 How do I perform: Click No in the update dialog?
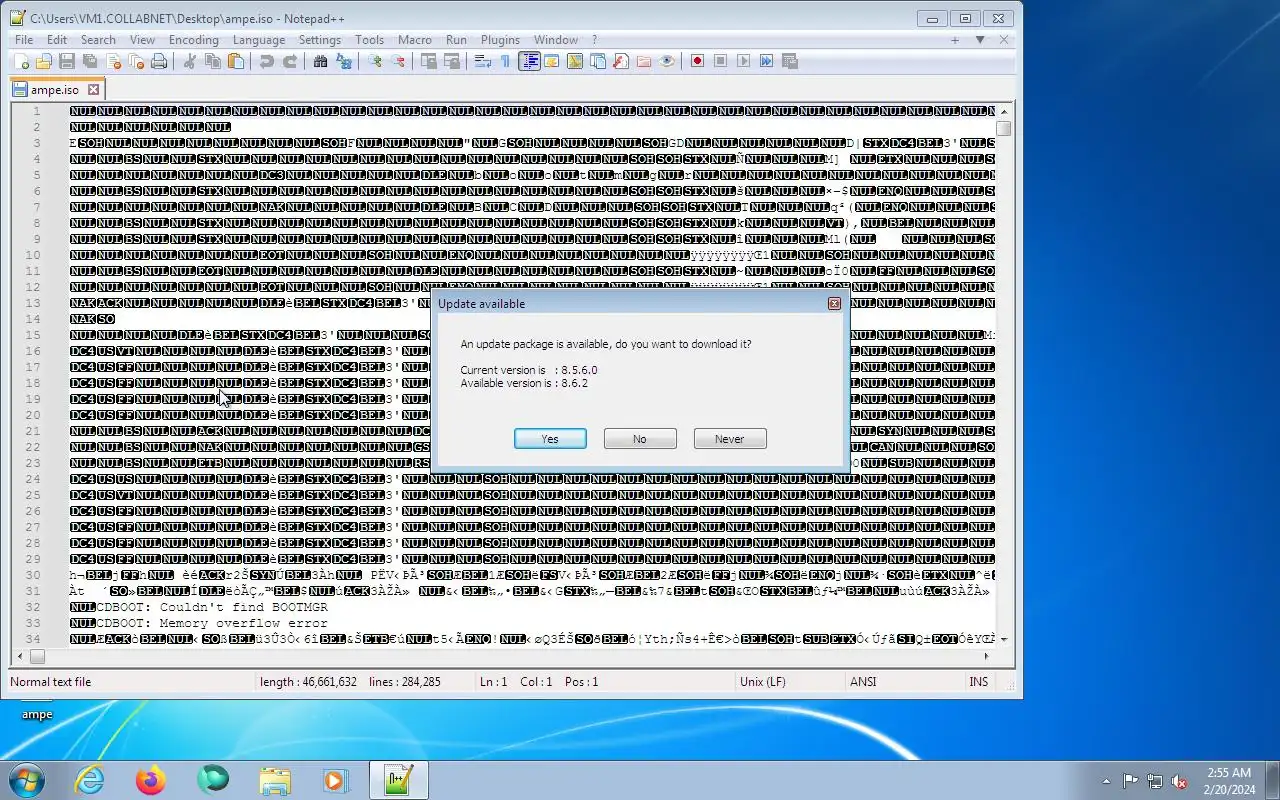point(640,439)
